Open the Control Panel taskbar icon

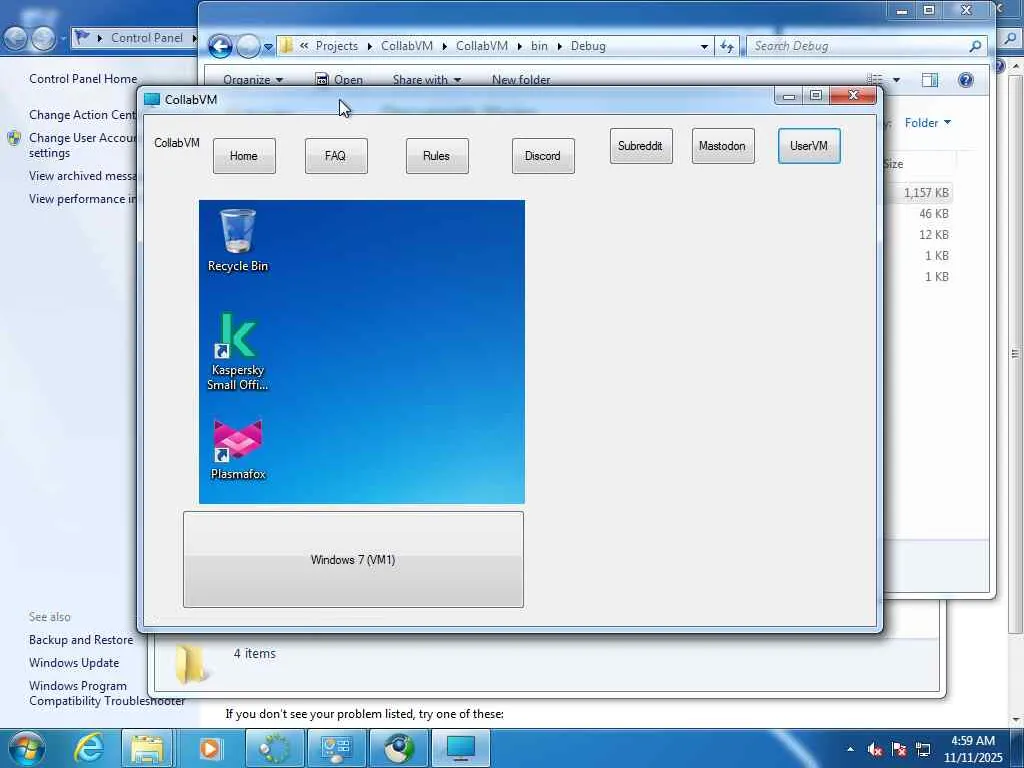tap(336, 748)
